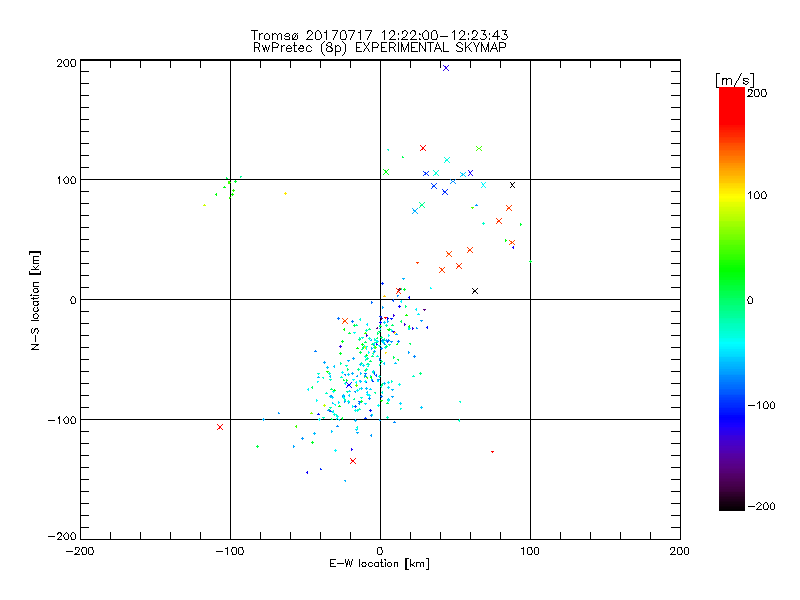Image resolution: width=800 pixels, height=600 pixels.
Task: Click the plot title 'Tromsø 20170717 12:22:00-12:23:43'
Action: [379, 35]
